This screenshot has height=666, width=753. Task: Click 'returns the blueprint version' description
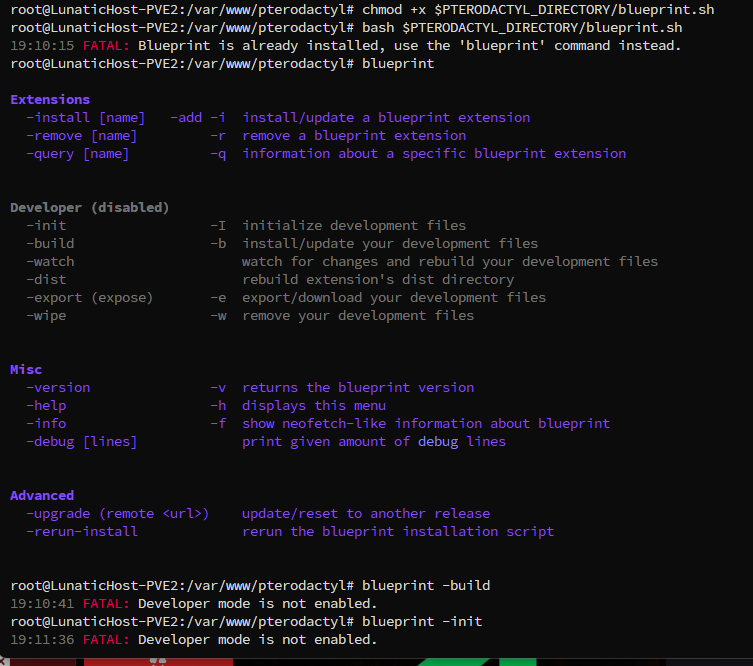358,388
